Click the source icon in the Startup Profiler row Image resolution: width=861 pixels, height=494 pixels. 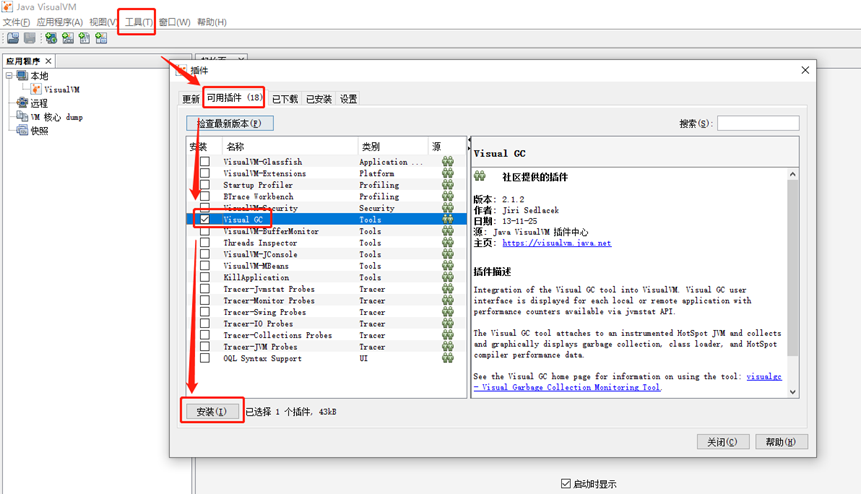click(448, 184)
